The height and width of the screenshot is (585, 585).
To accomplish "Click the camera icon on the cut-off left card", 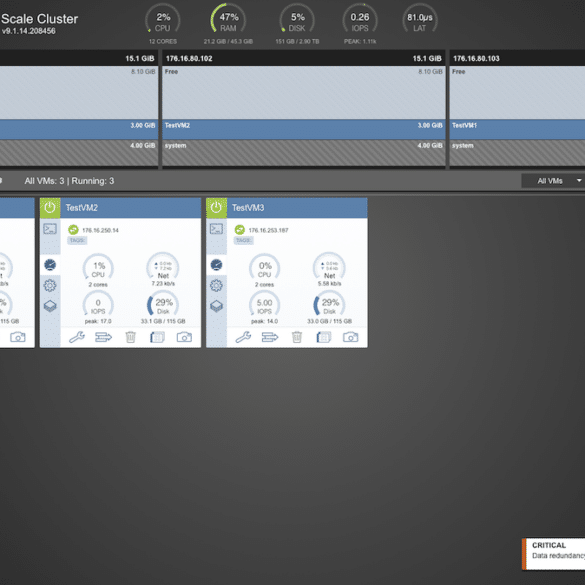I will click(18, 337).
